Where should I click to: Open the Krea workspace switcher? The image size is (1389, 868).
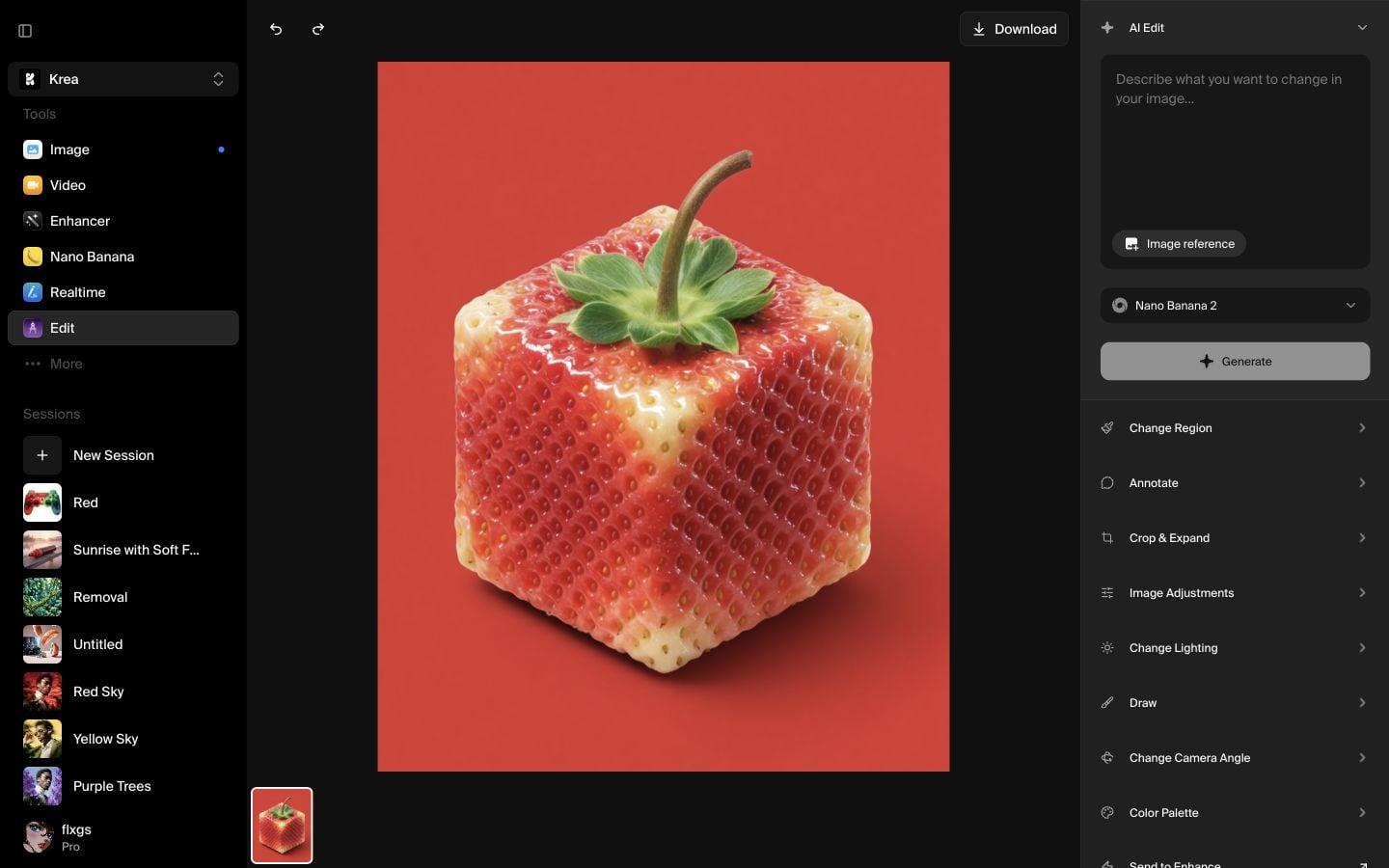tap(123, 79)
